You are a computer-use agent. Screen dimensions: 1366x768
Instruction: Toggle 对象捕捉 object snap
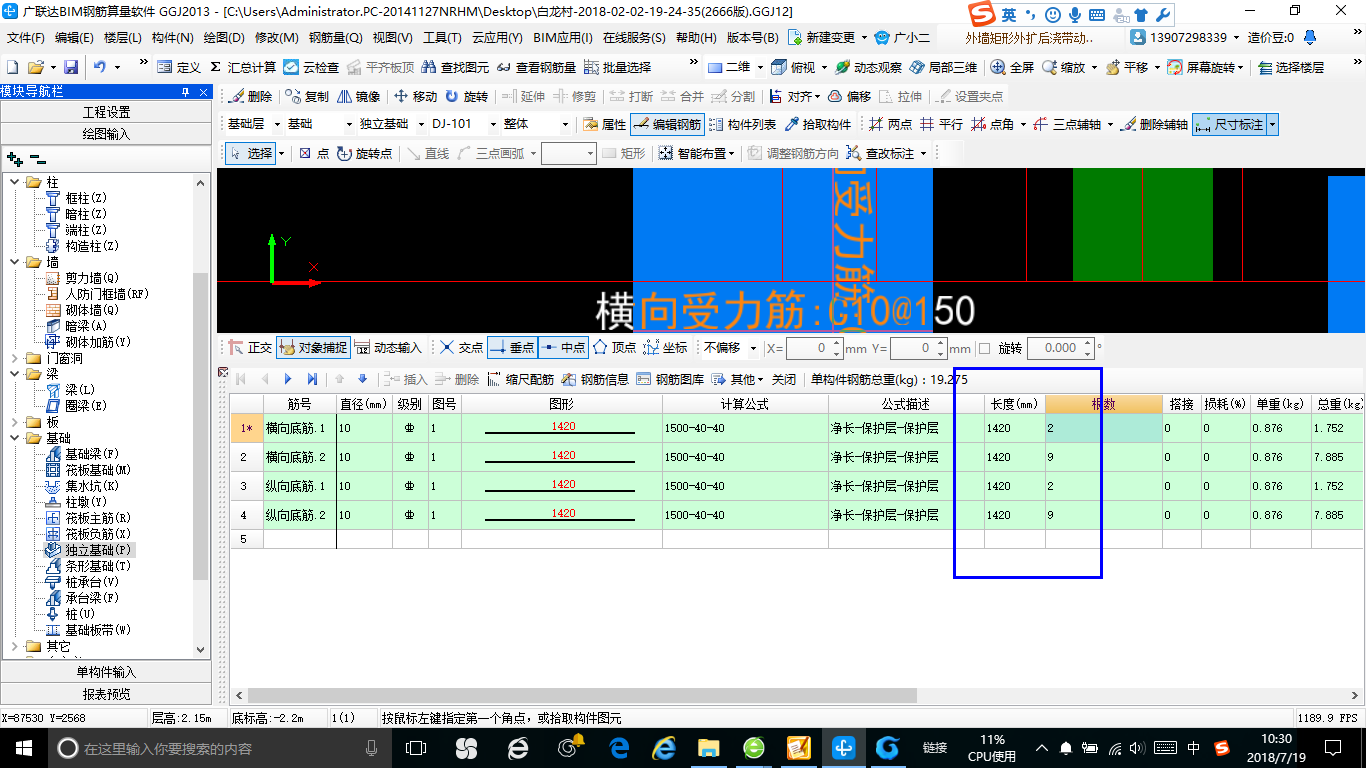point(313,348)
